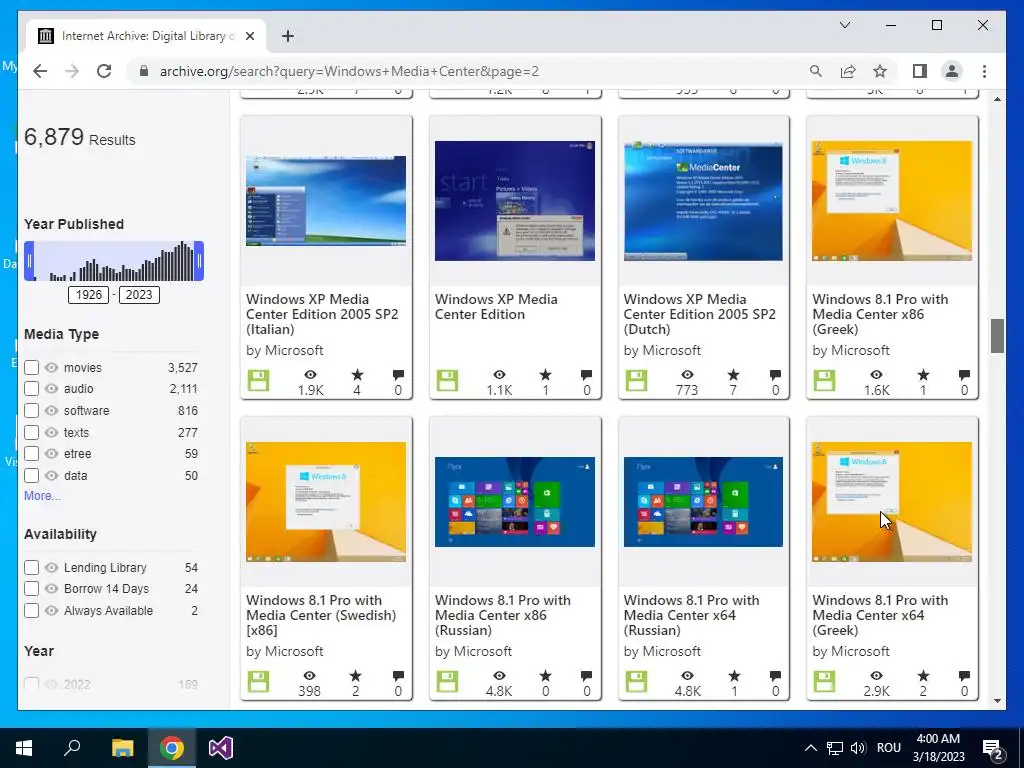Close the Internet Archive tab
The width and height of the screenshot is (1024, 768).
tap(249, 36)
